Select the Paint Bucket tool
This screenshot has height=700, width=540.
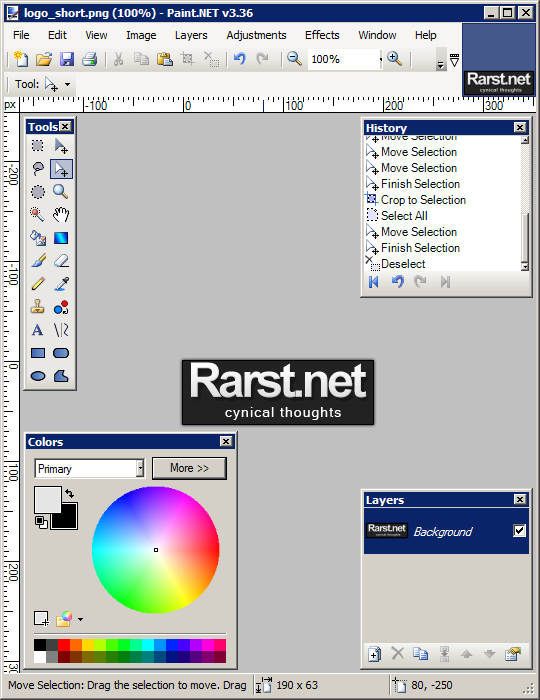[x=38, y=238]
